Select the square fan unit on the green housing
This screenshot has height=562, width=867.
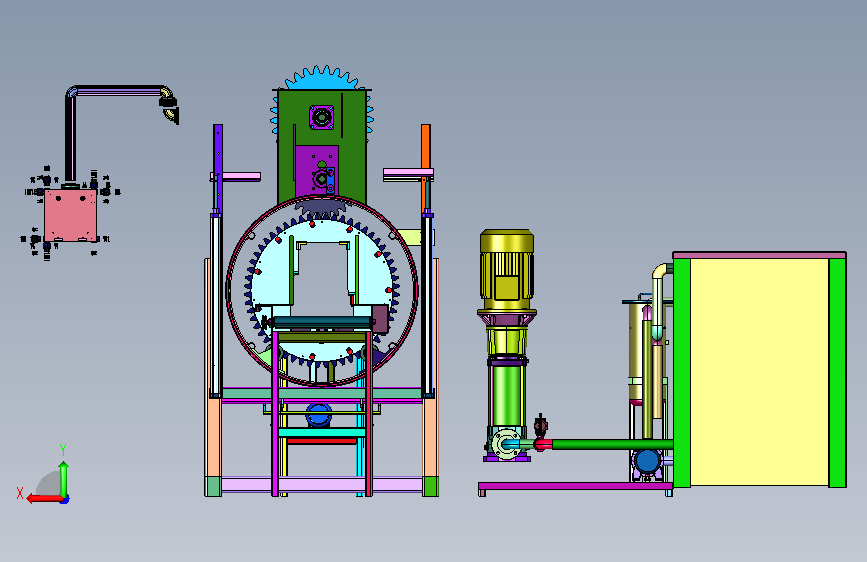(x=321, y=117)
